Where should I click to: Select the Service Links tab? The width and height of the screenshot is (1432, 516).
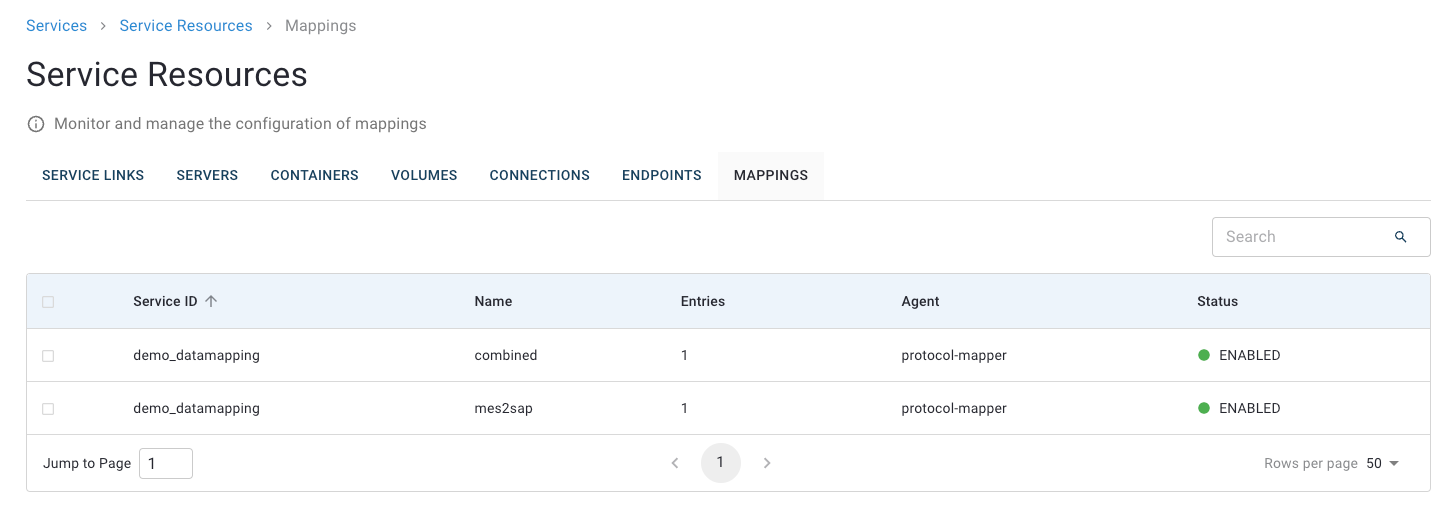point(93,175)
